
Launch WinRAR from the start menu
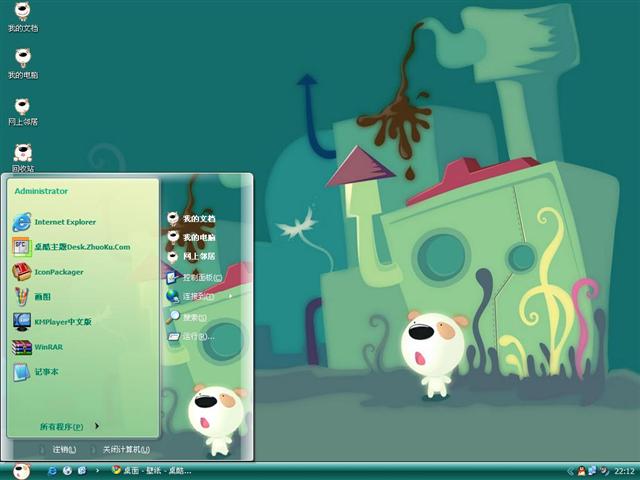pyautogui.click(x=38, y=347)
